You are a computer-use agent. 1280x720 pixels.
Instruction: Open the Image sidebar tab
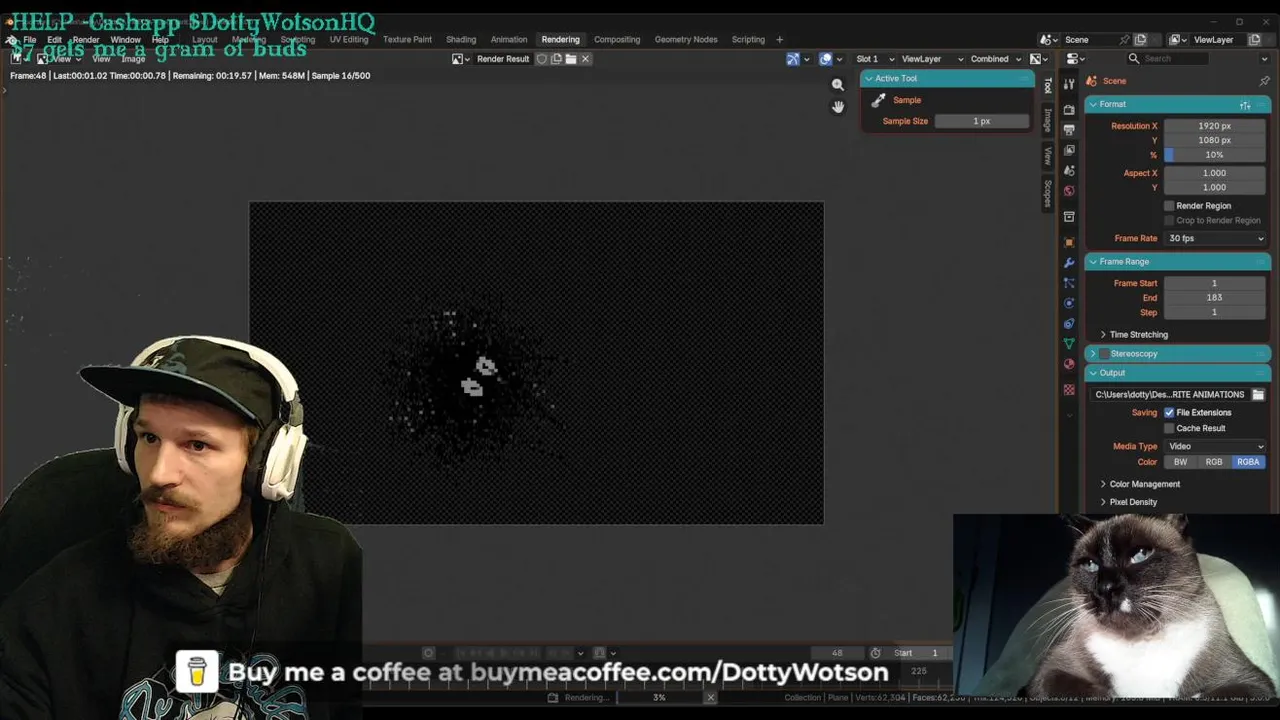[1047, 120]
